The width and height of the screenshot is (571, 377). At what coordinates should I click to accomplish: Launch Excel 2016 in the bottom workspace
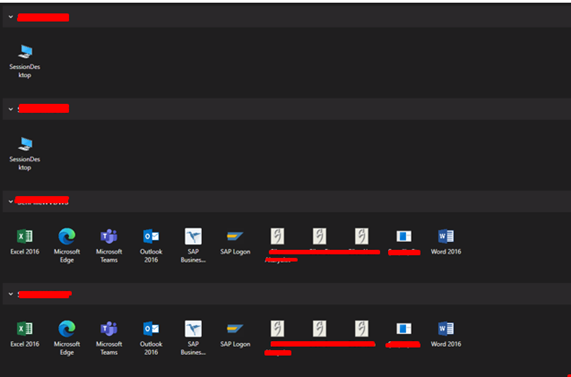(x=25, y=334)
